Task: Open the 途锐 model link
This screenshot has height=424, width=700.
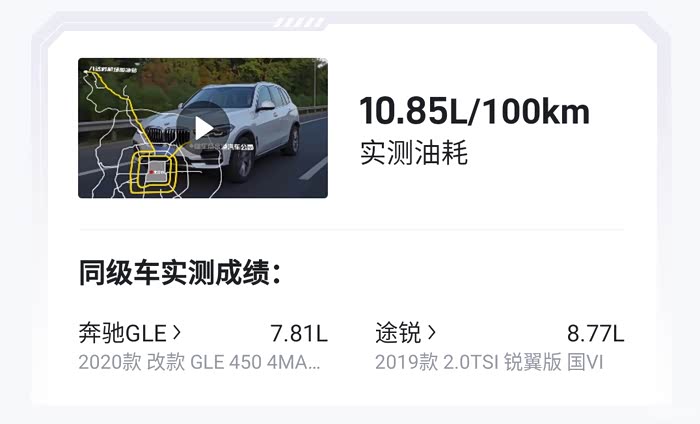Action: pos(398,333)
